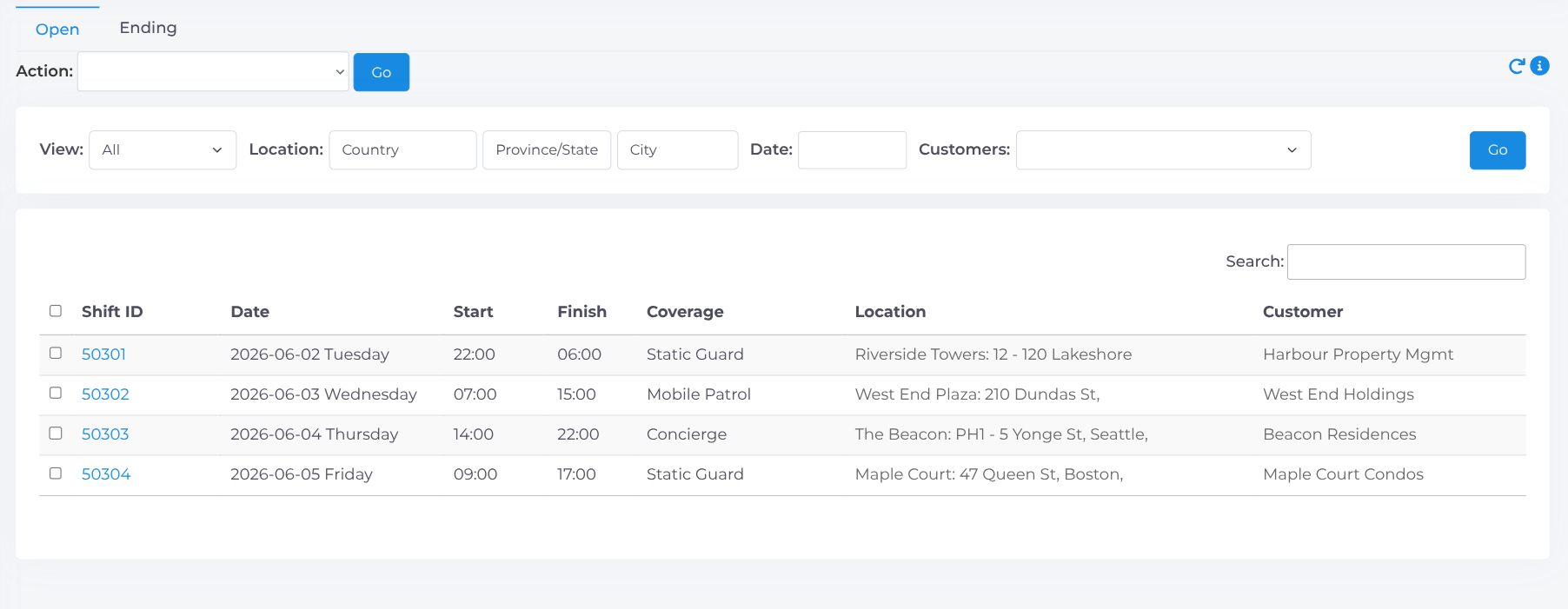Focus the Province/State input field

[x=547, y=149]
